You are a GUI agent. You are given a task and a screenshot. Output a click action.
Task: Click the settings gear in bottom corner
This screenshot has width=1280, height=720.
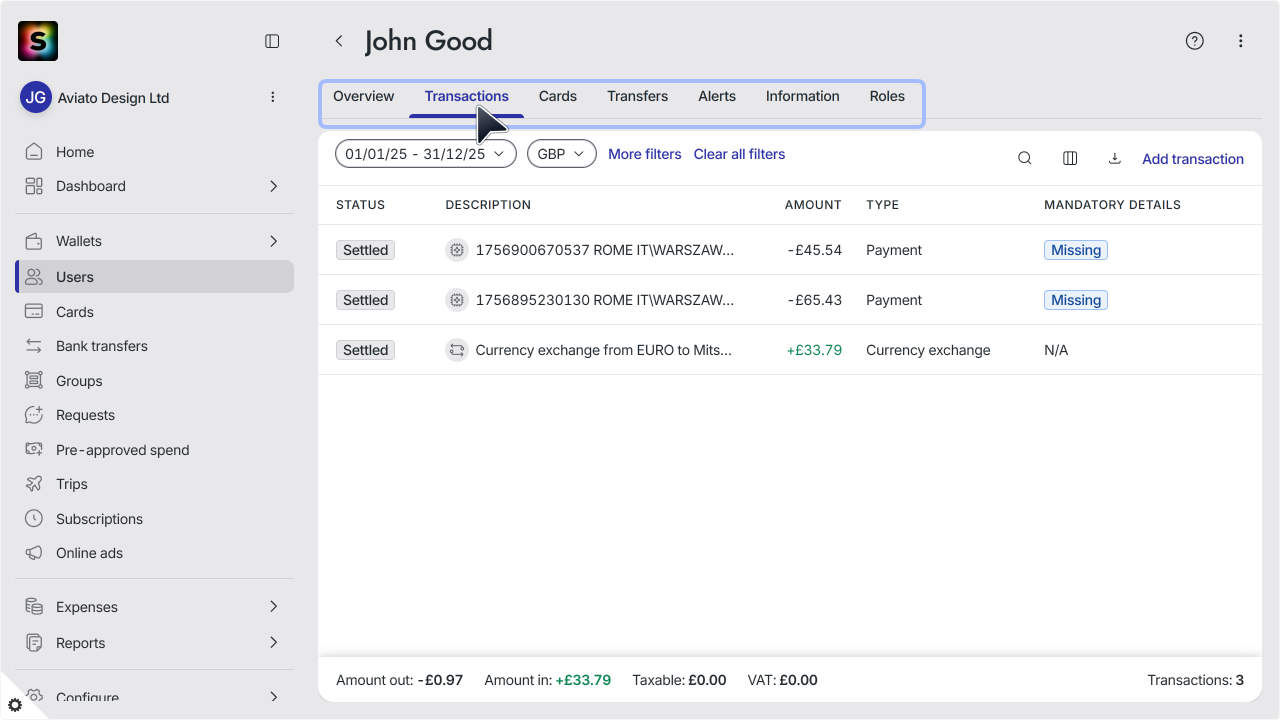pos(14,705)
